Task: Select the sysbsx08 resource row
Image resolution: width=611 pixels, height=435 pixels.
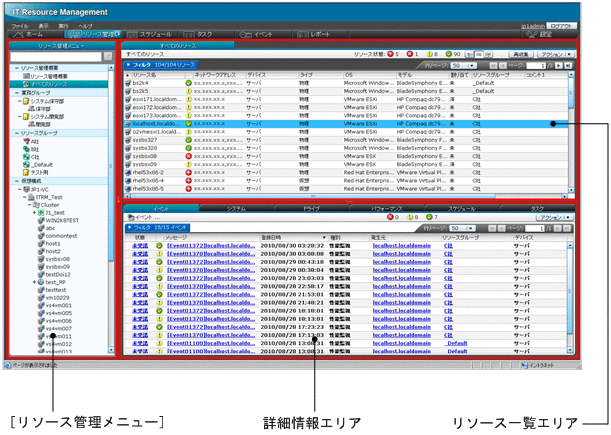Action: tap(346, 156)
